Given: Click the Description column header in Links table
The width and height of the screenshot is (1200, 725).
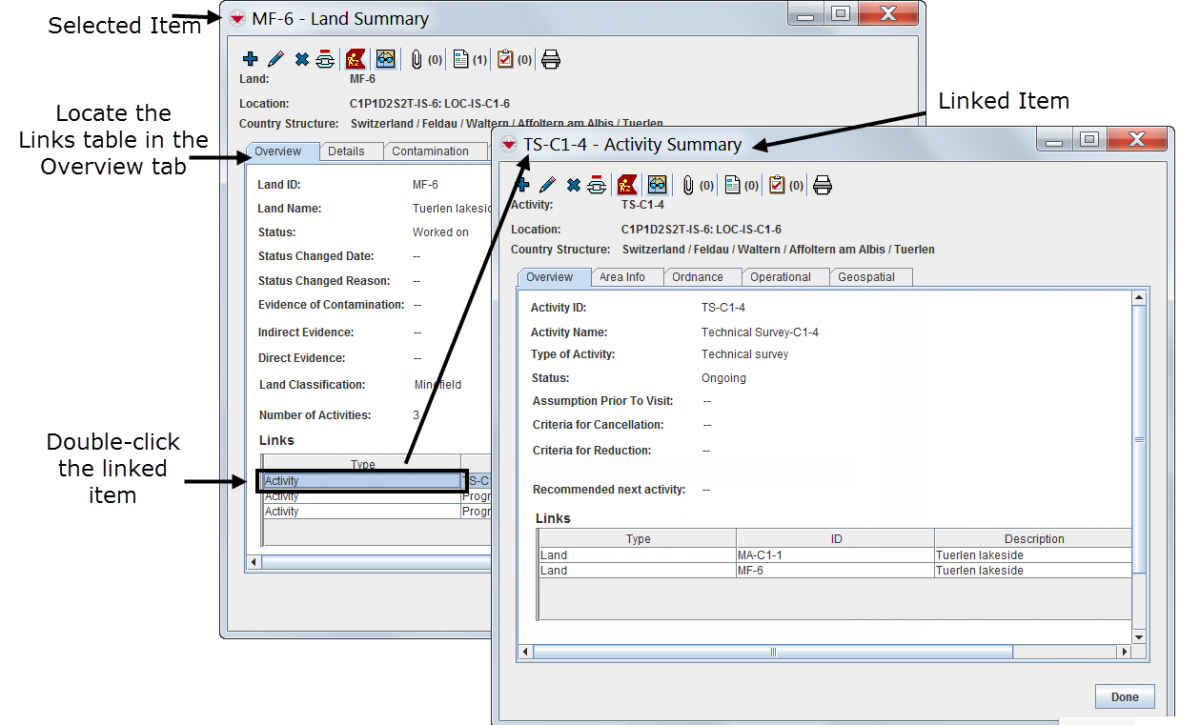Looking at the screenshot, I should 1033,539.
